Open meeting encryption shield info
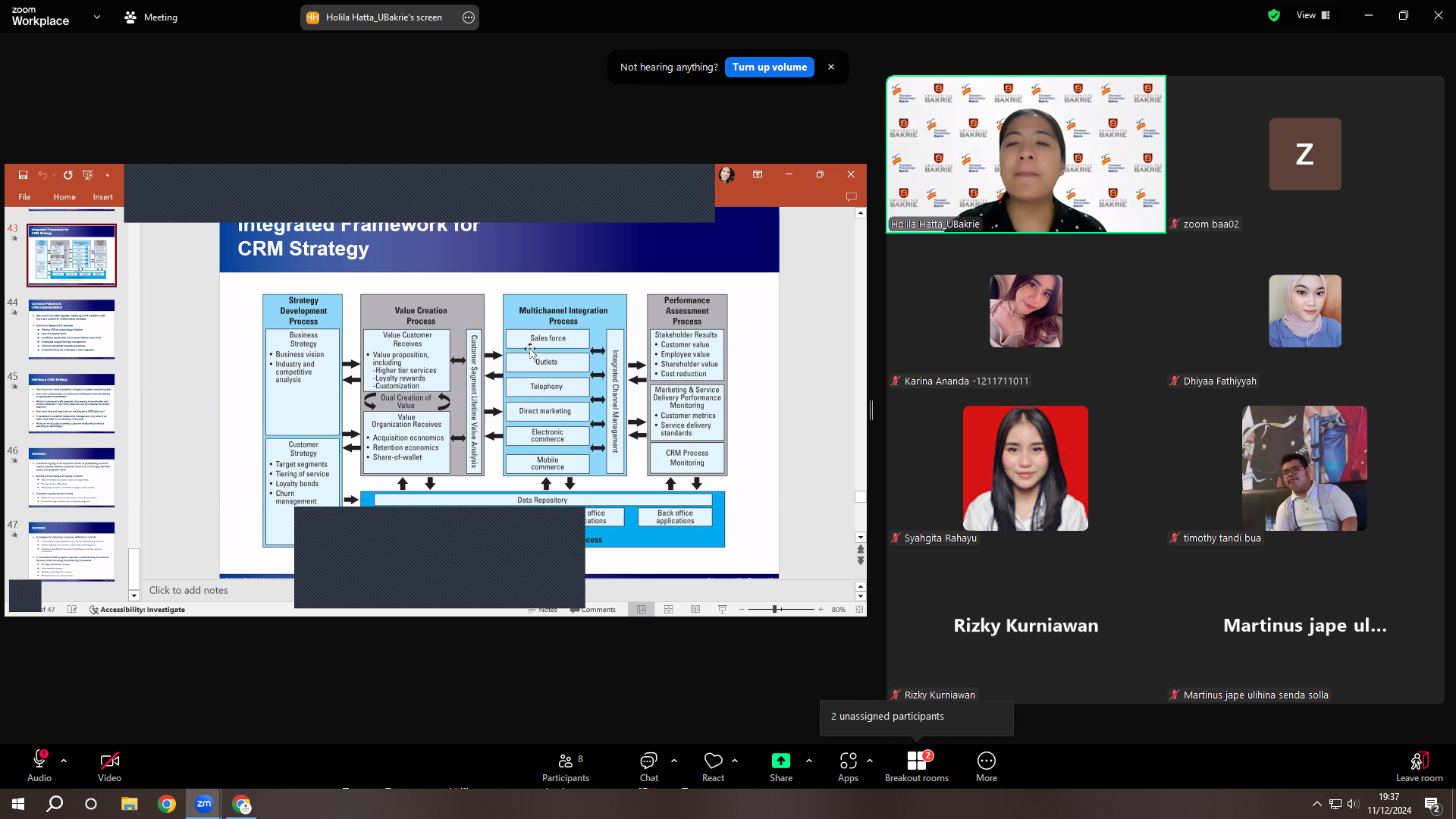1456x819 pixels. tap(1274, 16)
